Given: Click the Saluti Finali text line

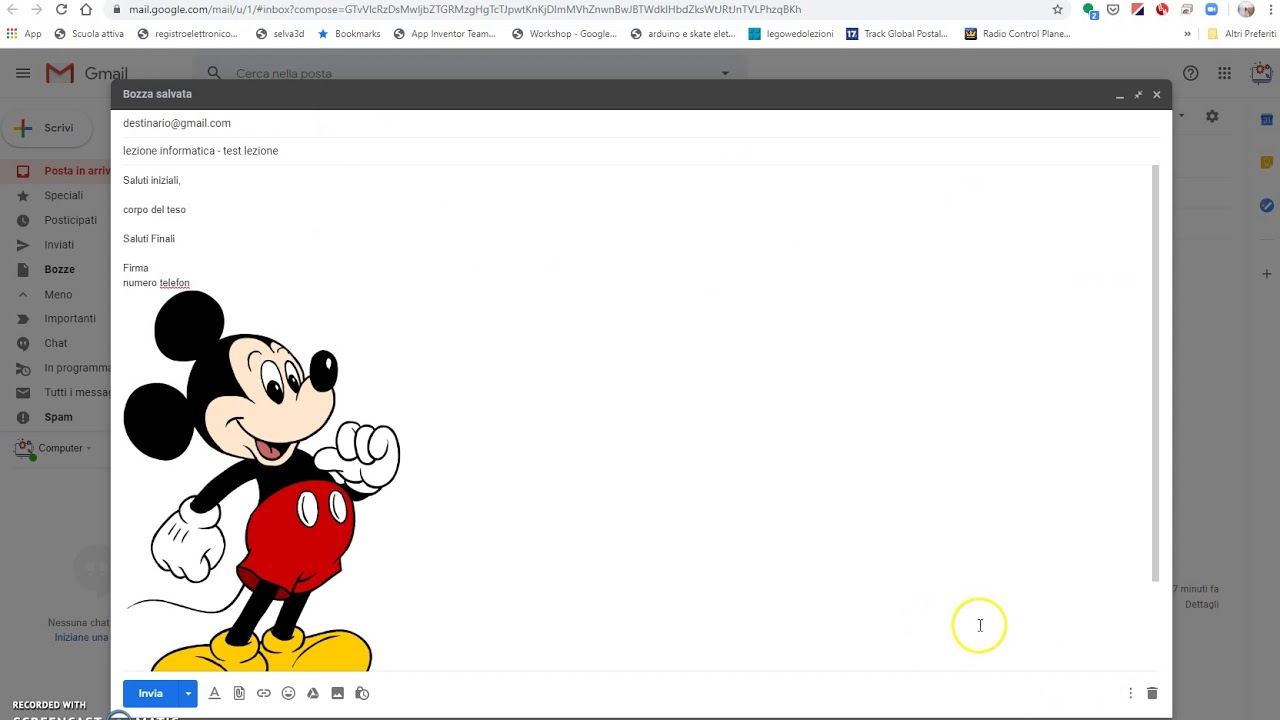Looking at the screenshot, I should [149, 239].
